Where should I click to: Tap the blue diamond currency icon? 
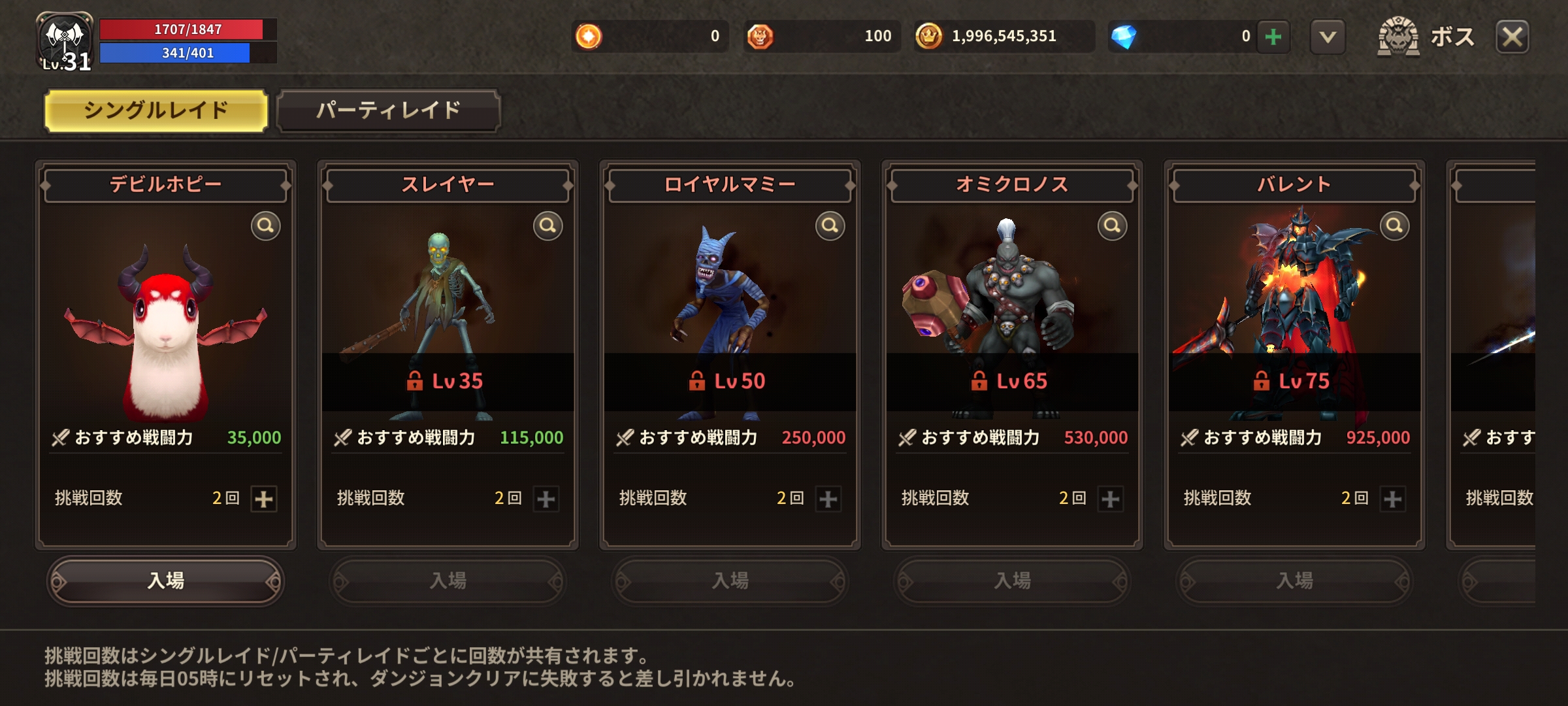[x=1124, y=37]
